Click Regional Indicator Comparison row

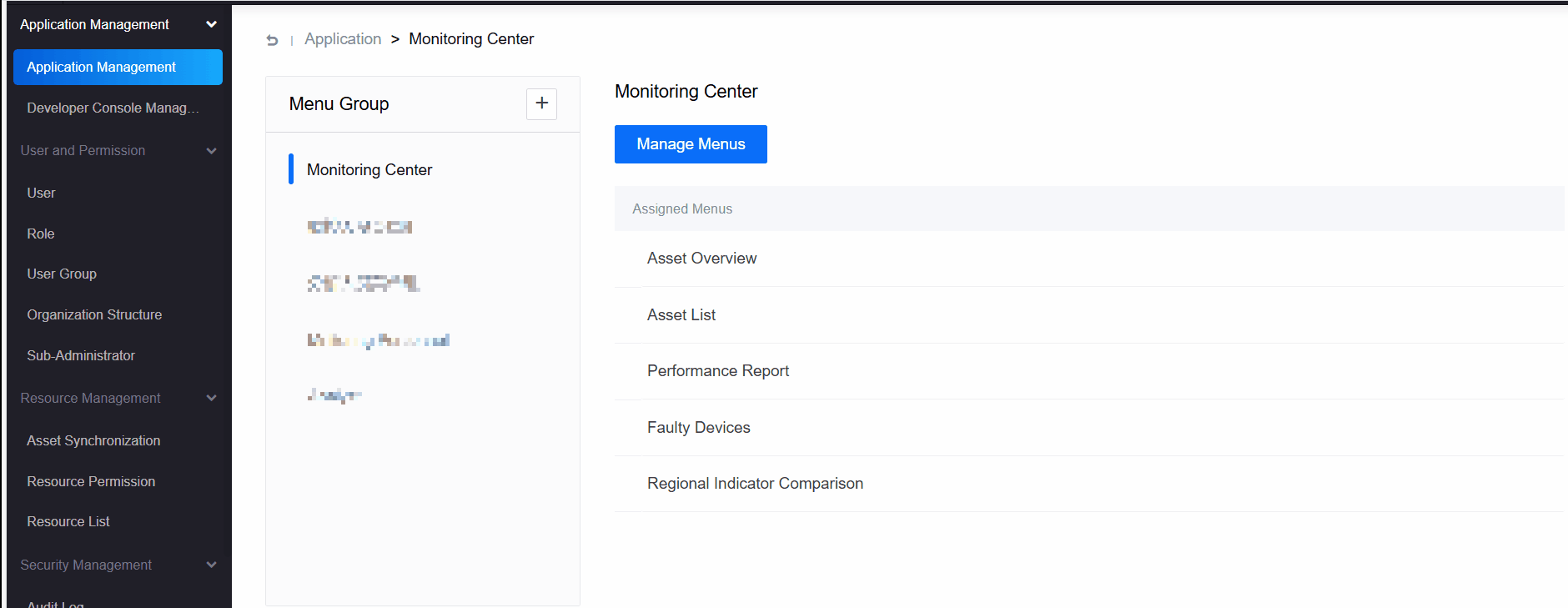click(x=755, y=484)
